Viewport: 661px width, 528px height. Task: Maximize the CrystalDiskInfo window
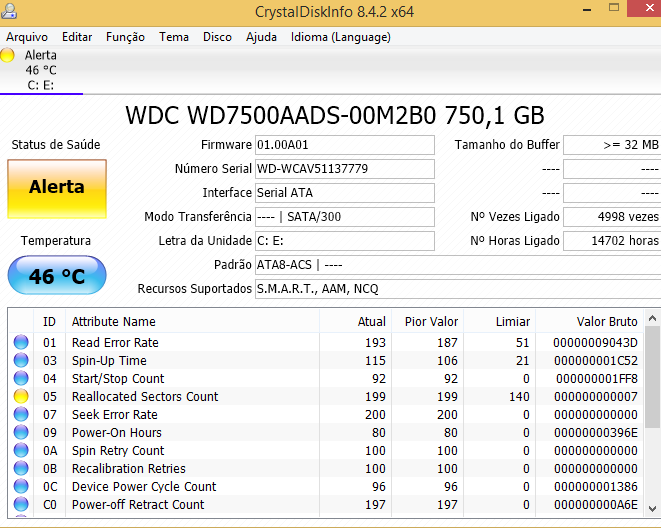614,8
